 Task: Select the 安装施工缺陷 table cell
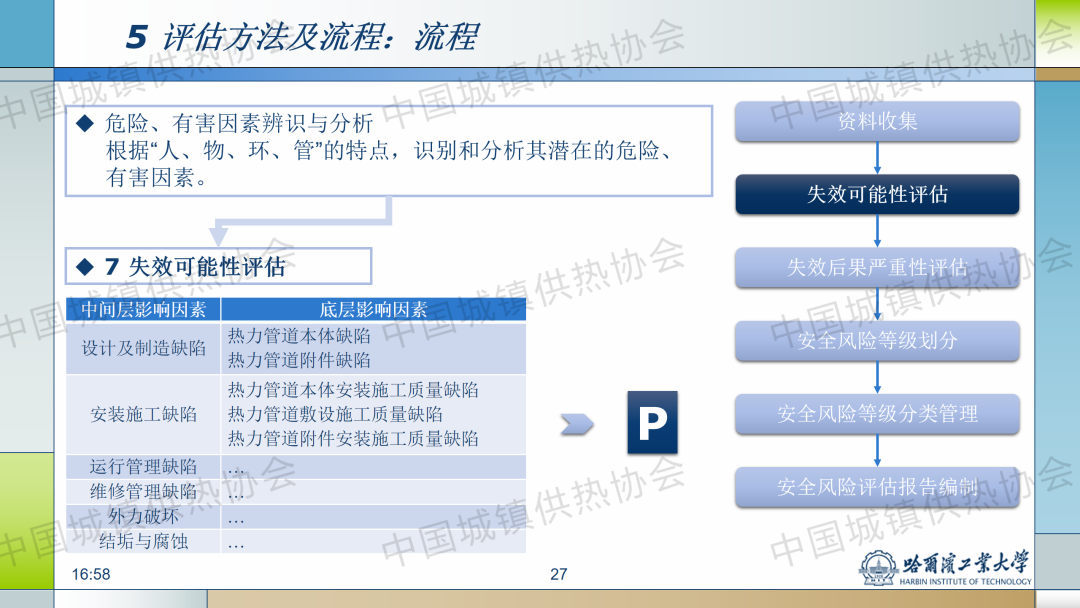144,414
